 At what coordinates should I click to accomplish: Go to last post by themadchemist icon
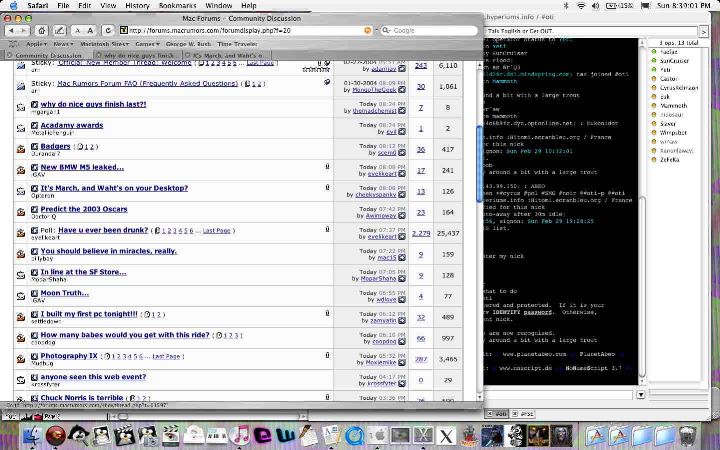[402, 111]
